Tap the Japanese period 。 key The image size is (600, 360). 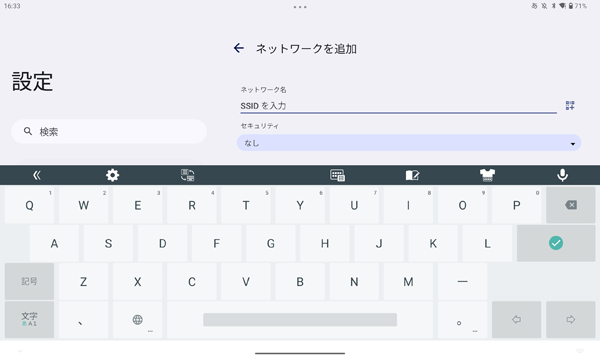[x=462, y=319]
